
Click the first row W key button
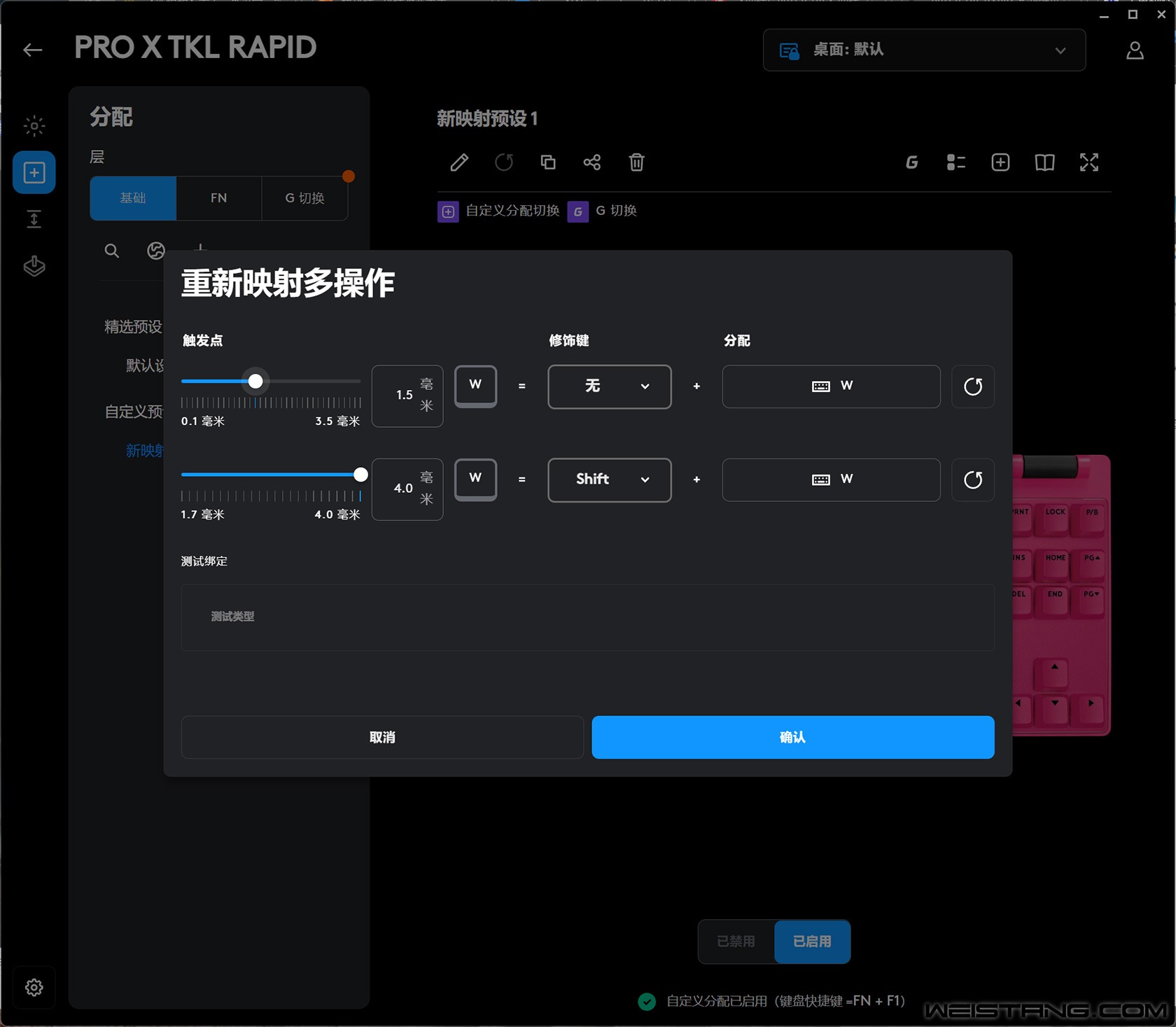[476, 386]
